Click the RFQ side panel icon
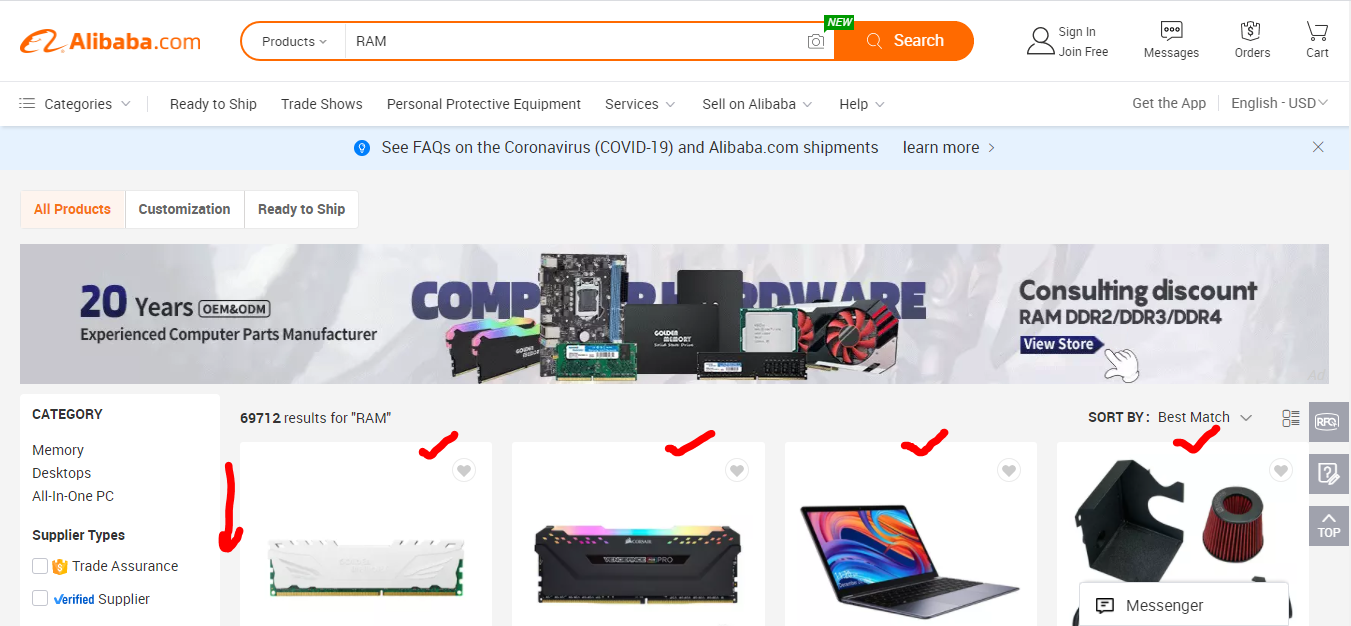Image resolution: width=1351 pixels, height=626 pixels. [x=1328, y=422]
